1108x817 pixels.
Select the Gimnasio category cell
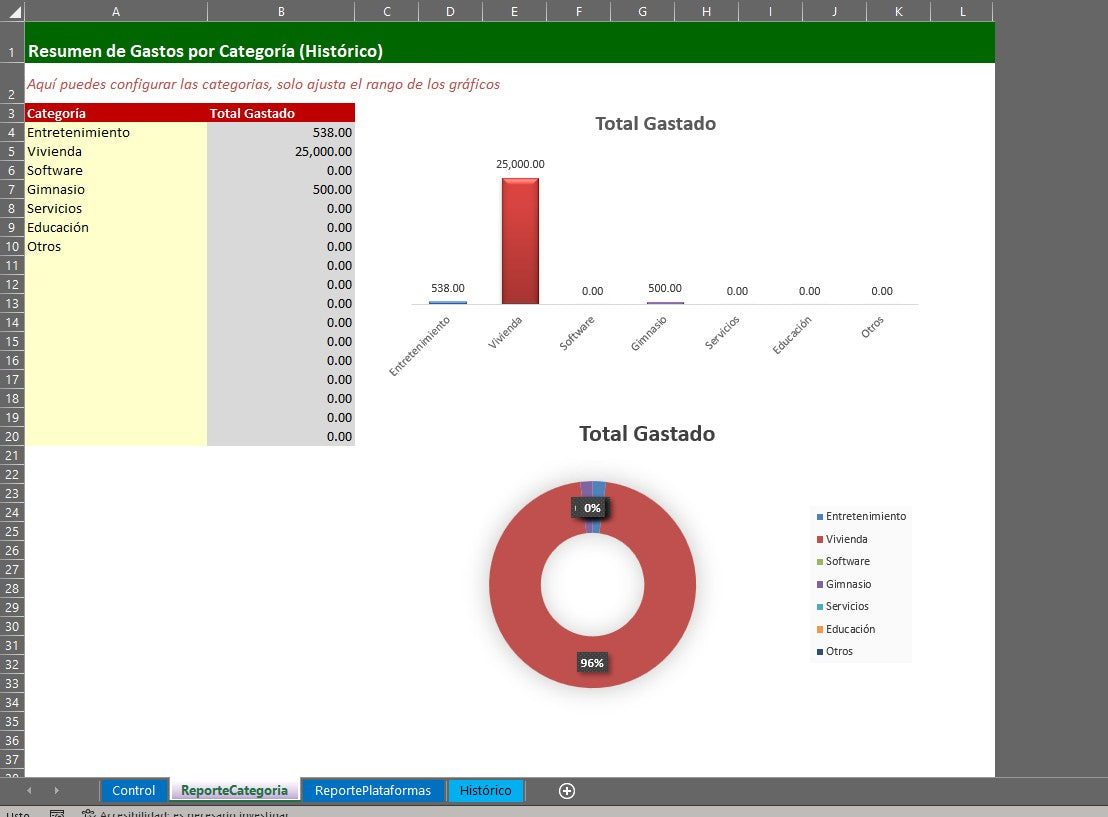(116, 189)
